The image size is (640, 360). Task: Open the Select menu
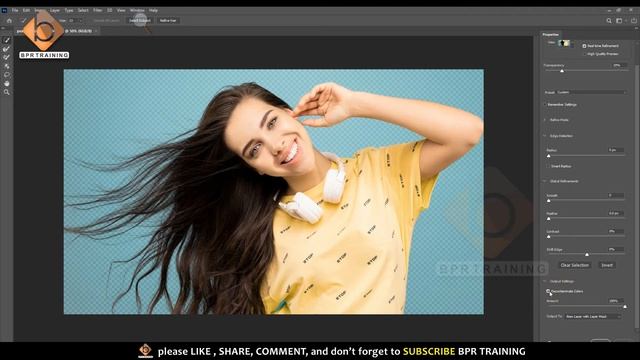pyautogui.click(x=83, y=10)
